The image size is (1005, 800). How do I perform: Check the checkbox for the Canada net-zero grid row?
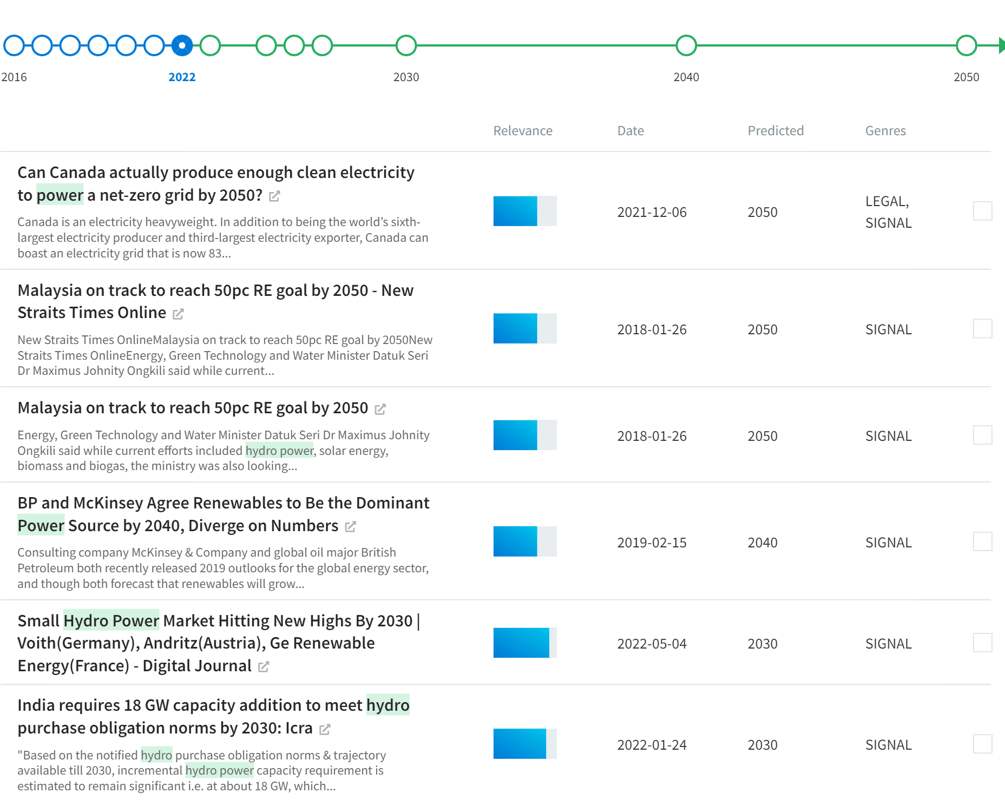(982, 210)
